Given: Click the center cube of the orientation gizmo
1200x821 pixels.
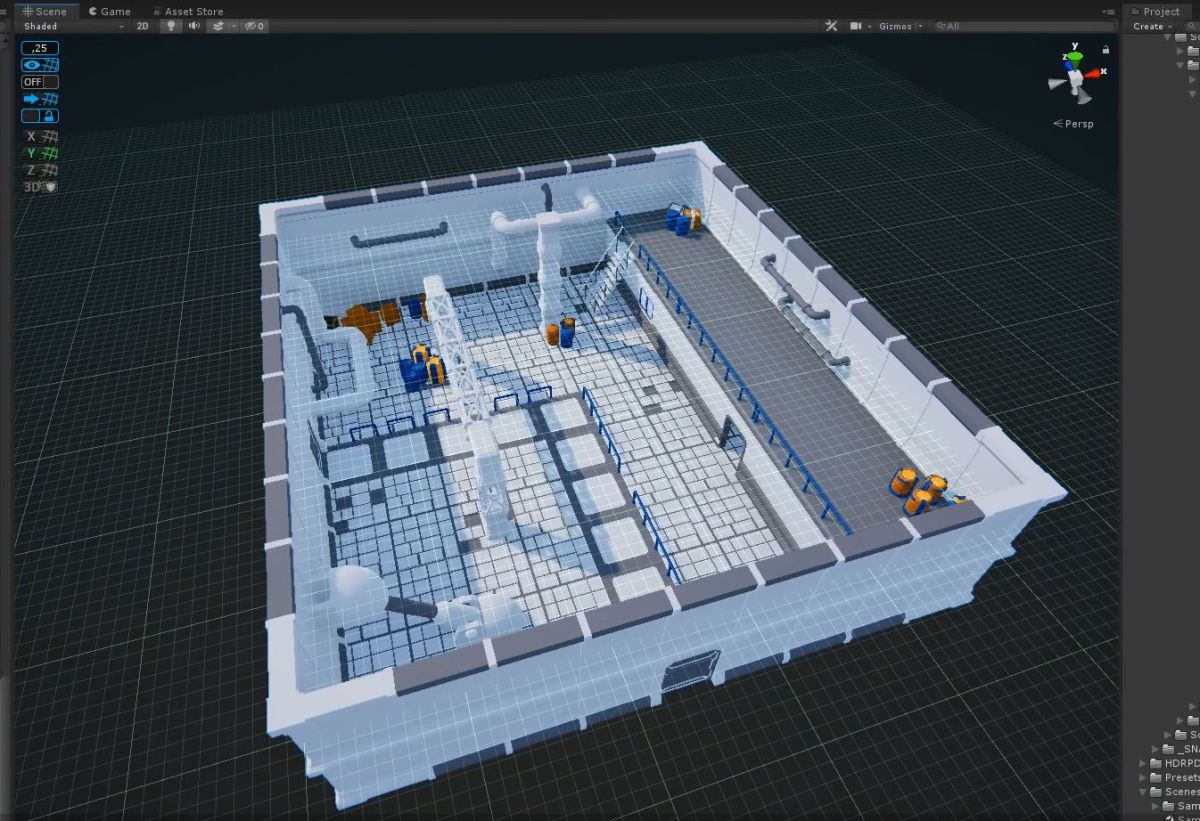Looking at the screenshot, I should 1075,78.
